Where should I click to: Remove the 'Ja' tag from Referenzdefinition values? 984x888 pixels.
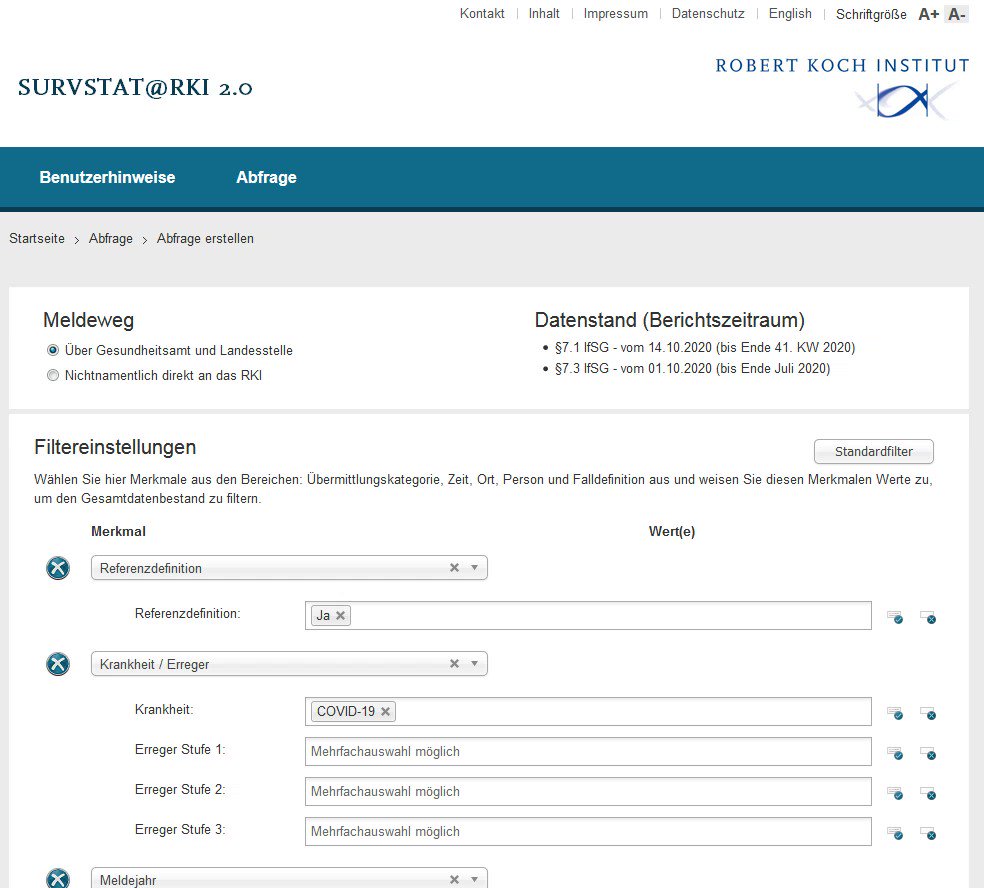(x=340, y=616)
